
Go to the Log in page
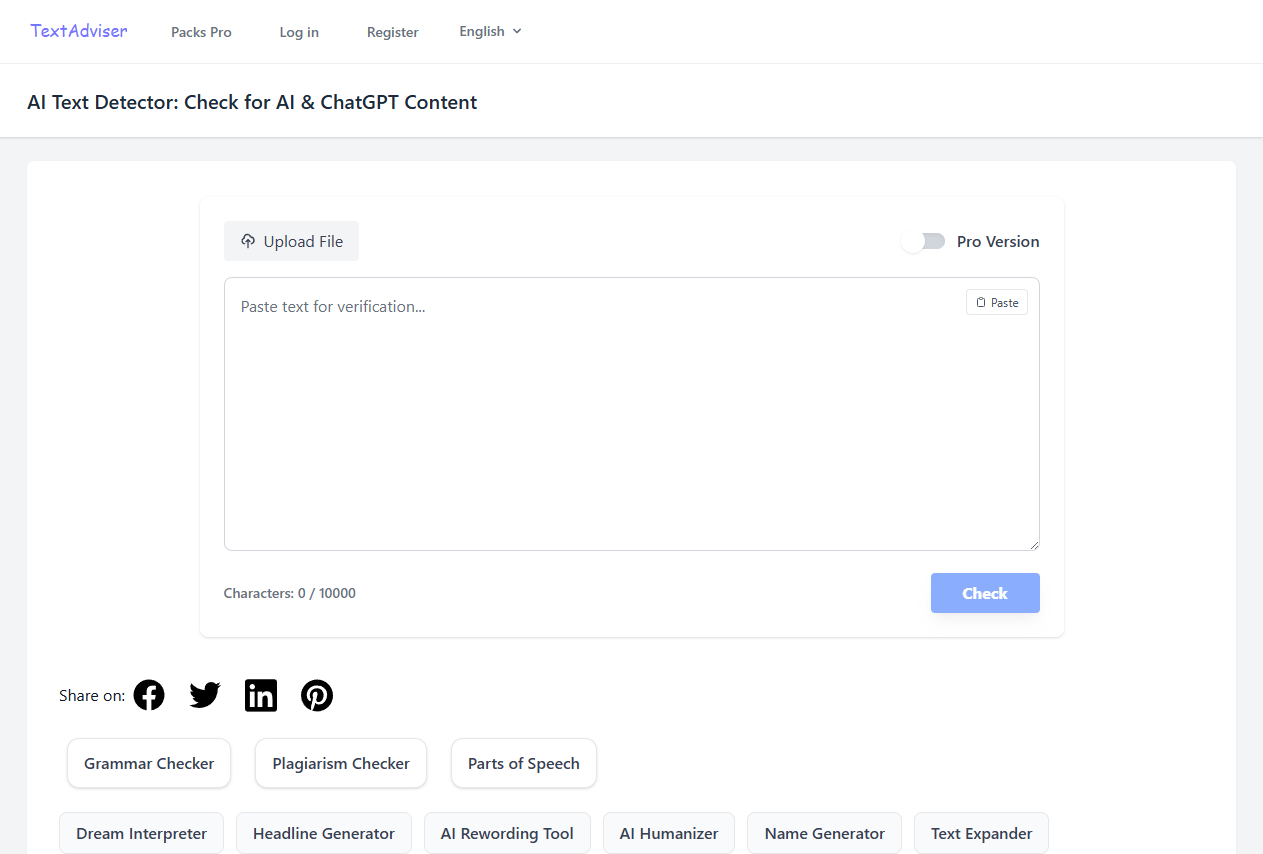[299, 32]
